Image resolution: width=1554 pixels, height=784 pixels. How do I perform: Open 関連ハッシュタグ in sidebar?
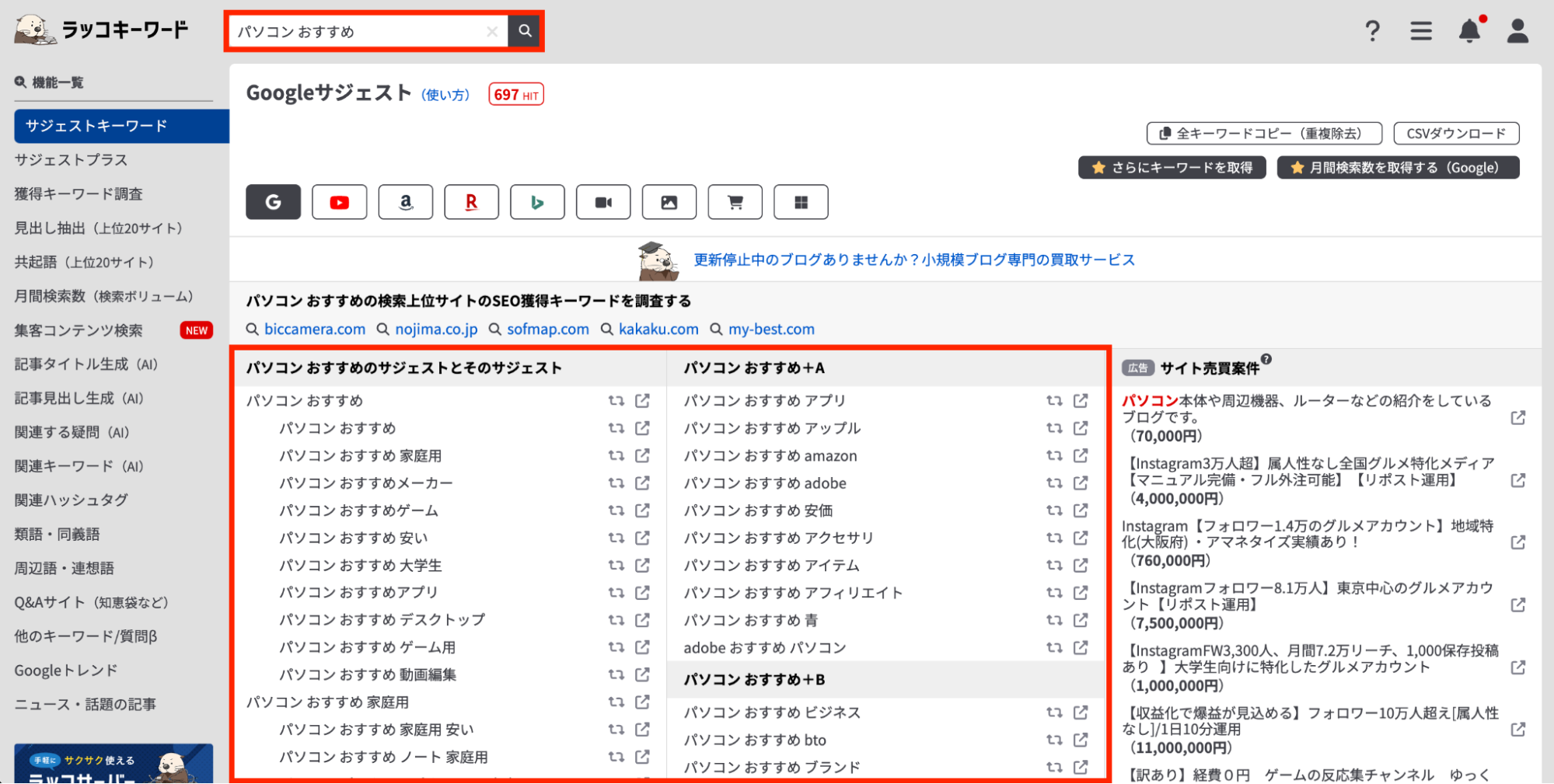[71, 500]
